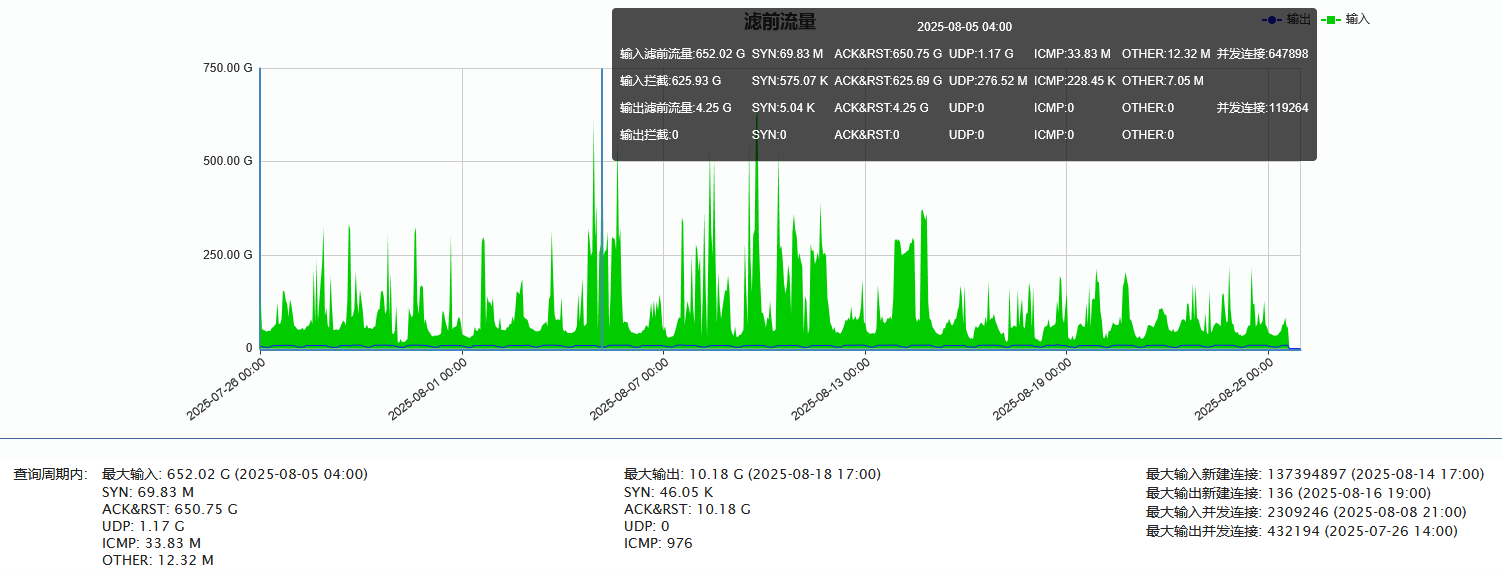Click the 最大输出 10.18 G summary line
Viewport: 1502px width, 572px height.
[x=752, y=474]
